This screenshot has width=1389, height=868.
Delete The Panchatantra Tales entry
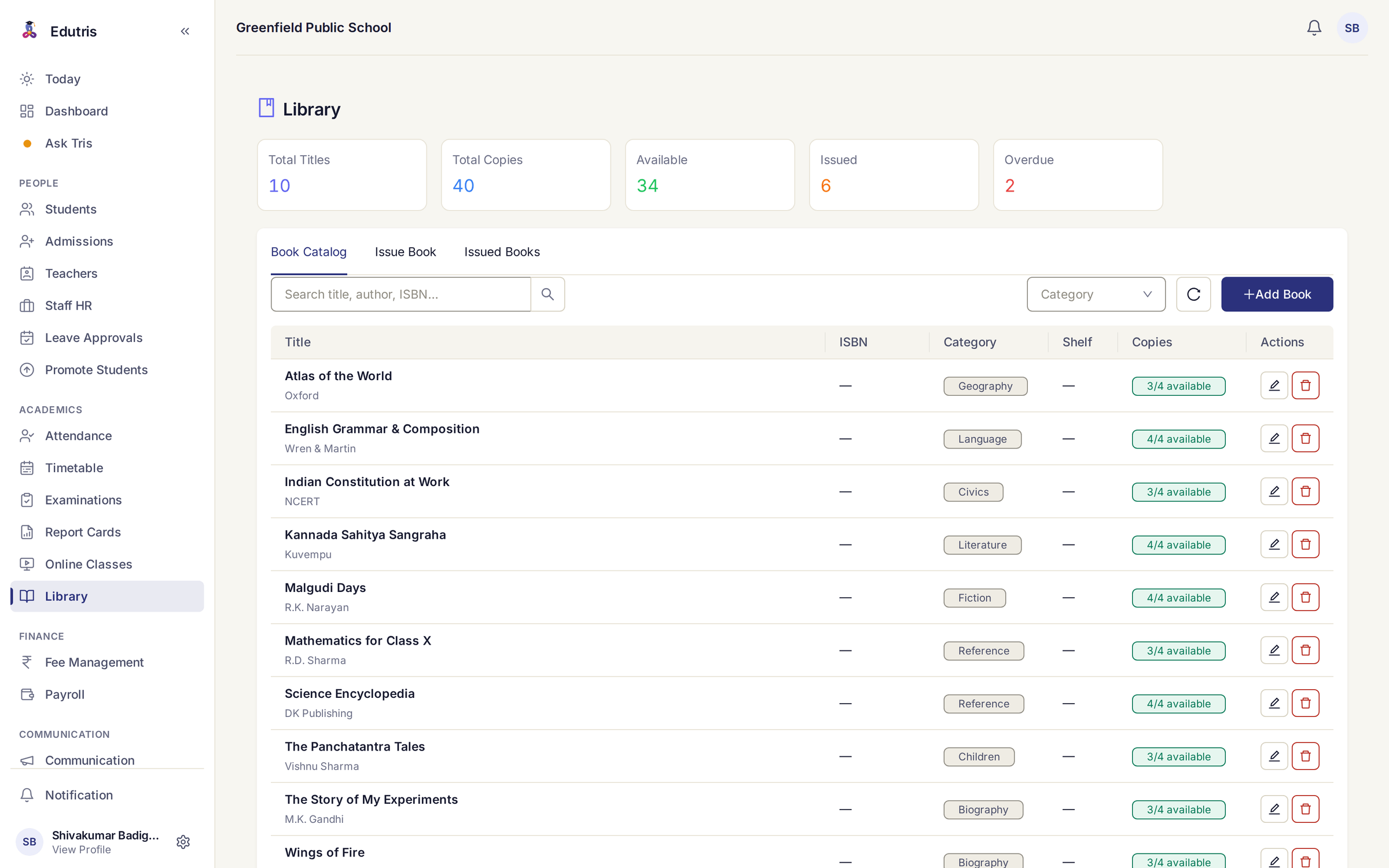(x=1305, y=756)
